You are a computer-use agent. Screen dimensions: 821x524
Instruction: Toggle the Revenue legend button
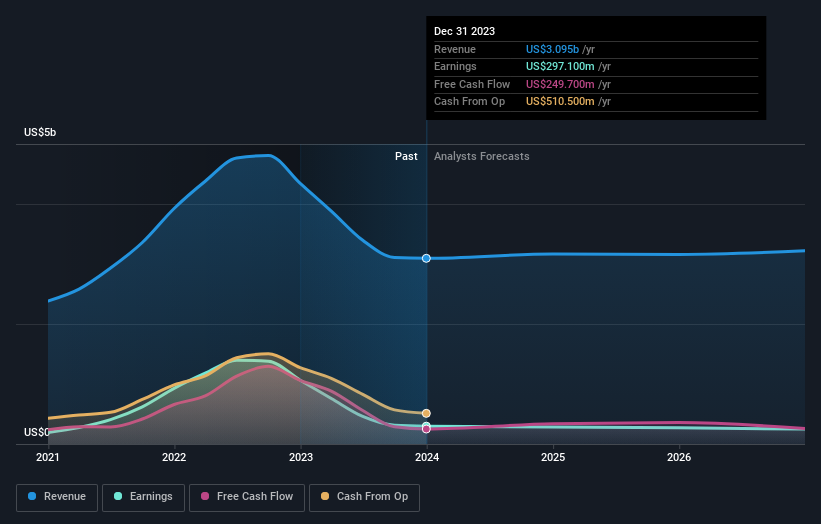point(57,497)
